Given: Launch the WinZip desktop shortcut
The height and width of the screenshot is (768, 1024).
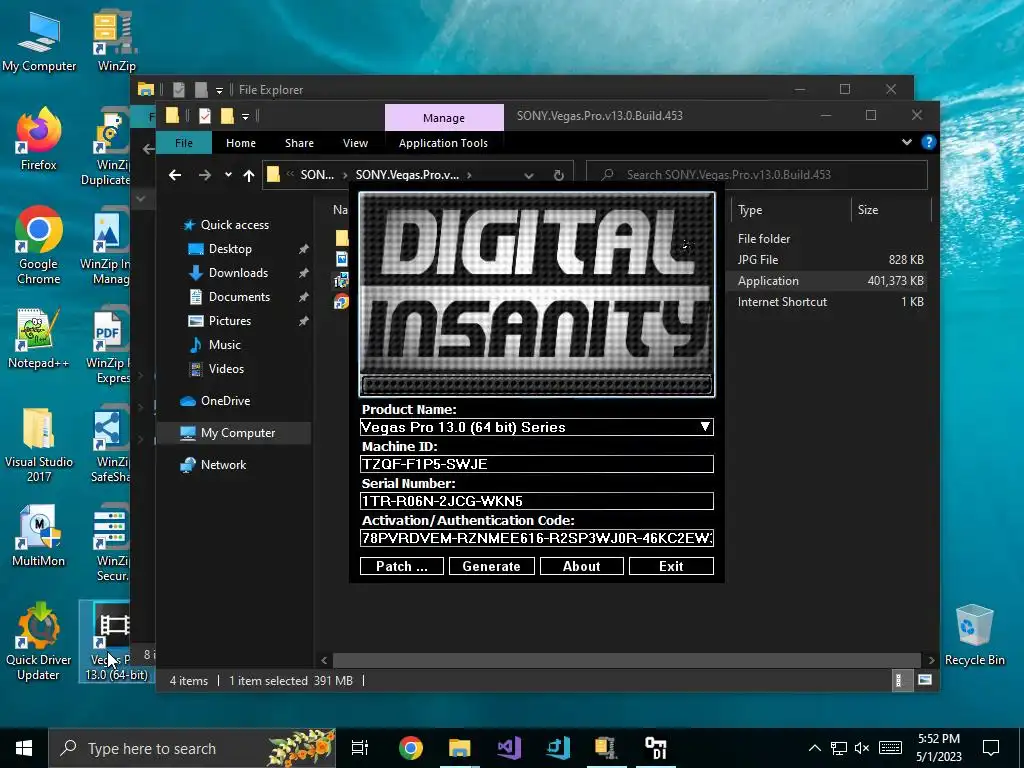Looking at the screenshot, I should [116, 40].
